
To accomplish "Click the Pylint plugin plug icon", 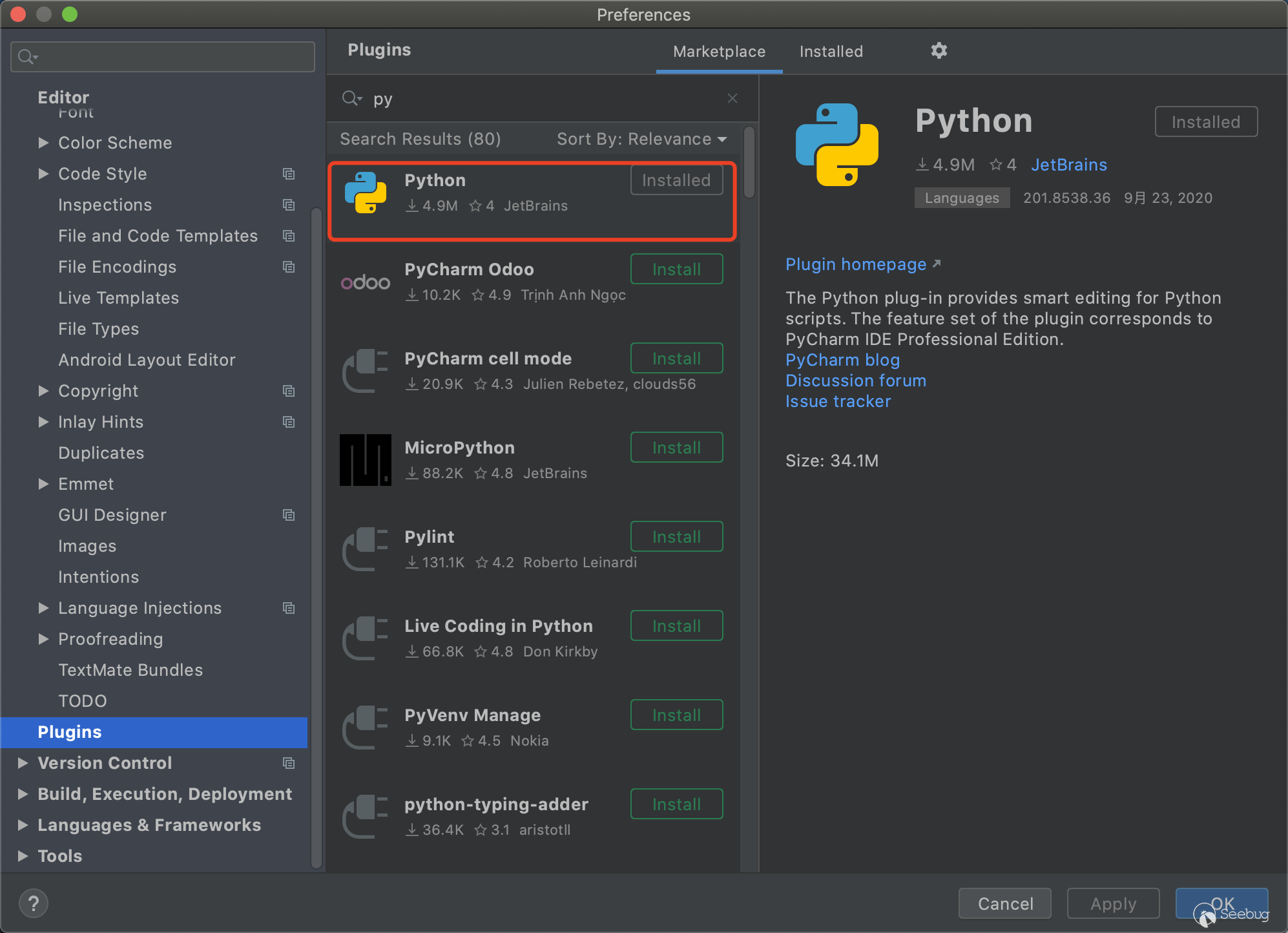I will (x=366, y=549).
